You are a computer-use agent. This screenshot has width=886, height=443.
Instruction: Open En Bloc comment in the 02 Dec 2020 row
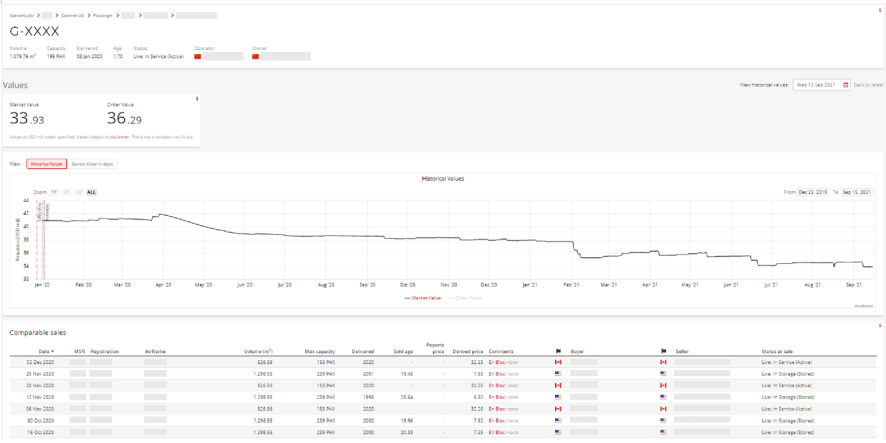tap(497, 362)
